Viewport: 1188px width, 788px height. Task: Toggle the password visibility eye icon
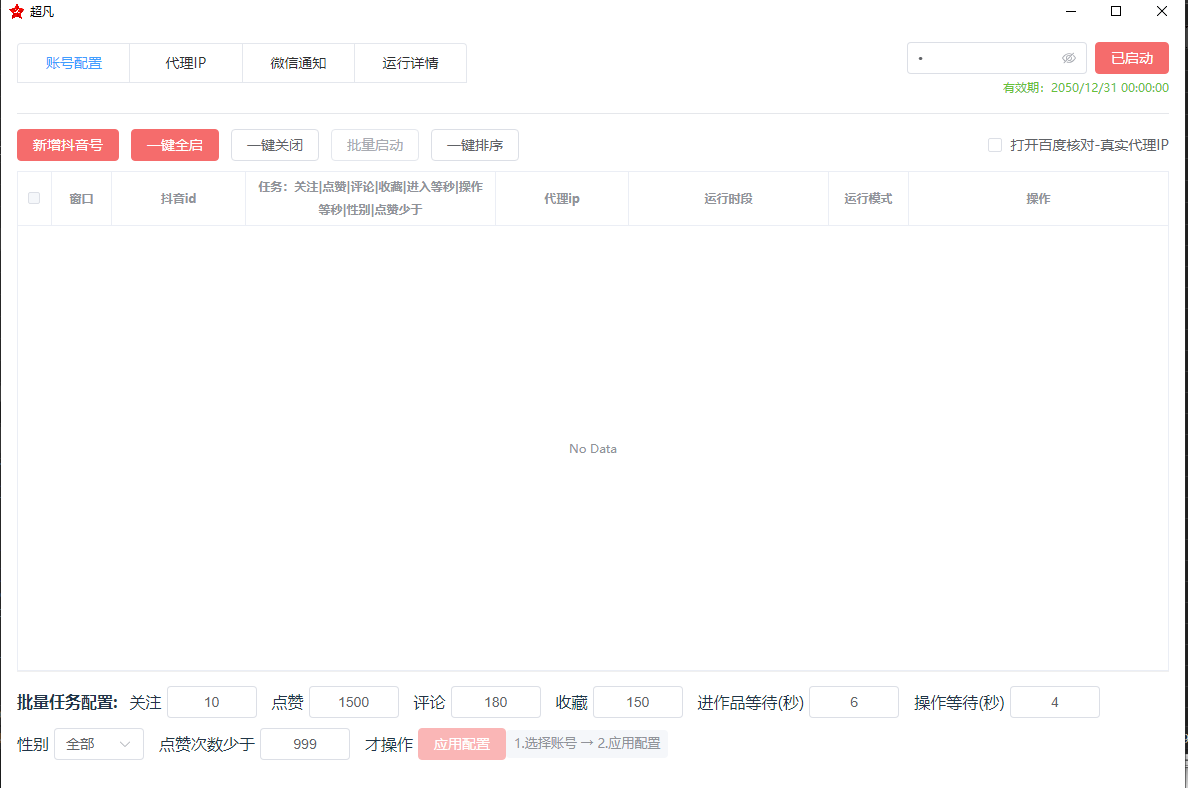[1069, 58]
